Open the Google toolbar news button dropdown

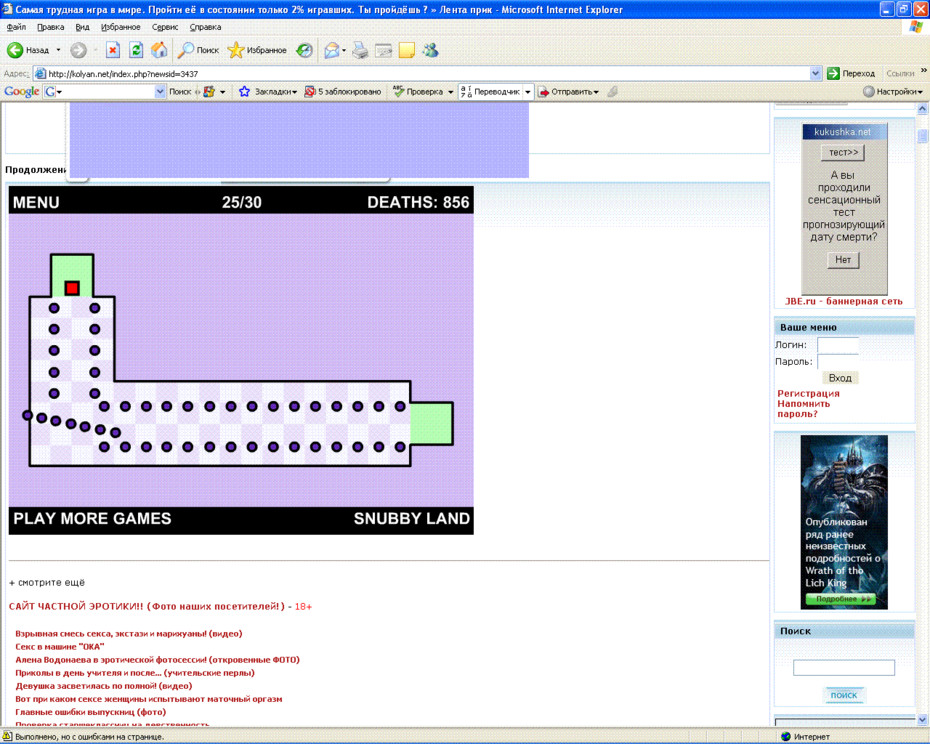pos(222,92)
